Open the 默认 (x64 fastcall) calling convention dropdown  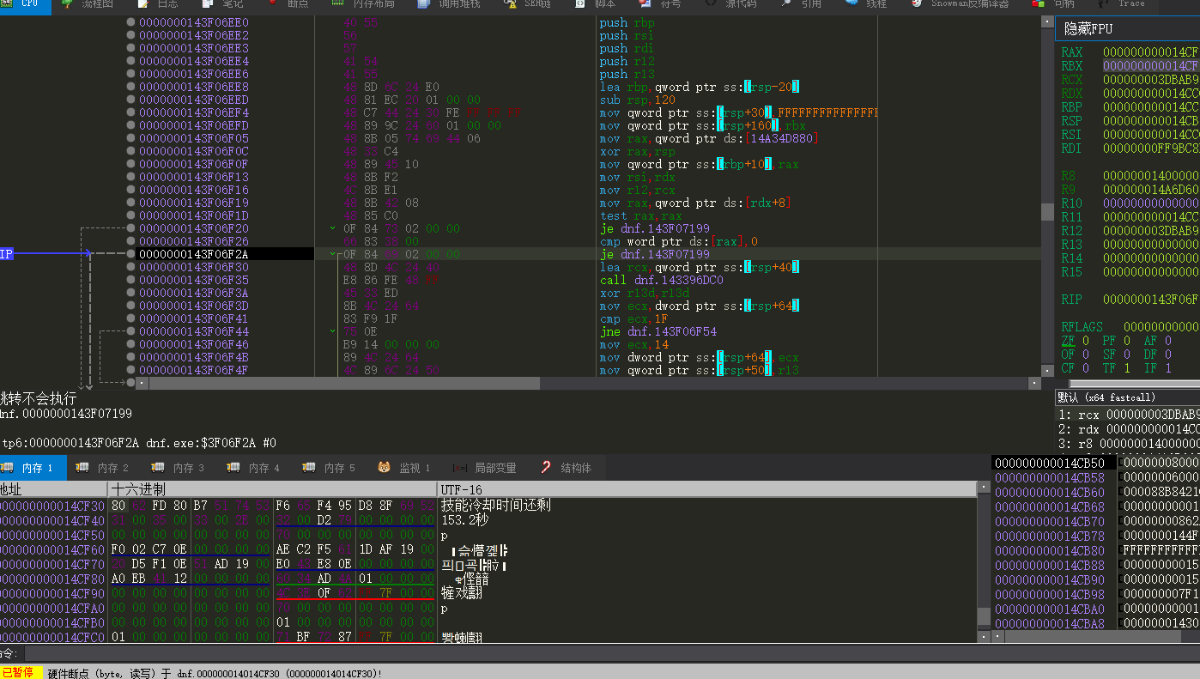point(1128,397)
